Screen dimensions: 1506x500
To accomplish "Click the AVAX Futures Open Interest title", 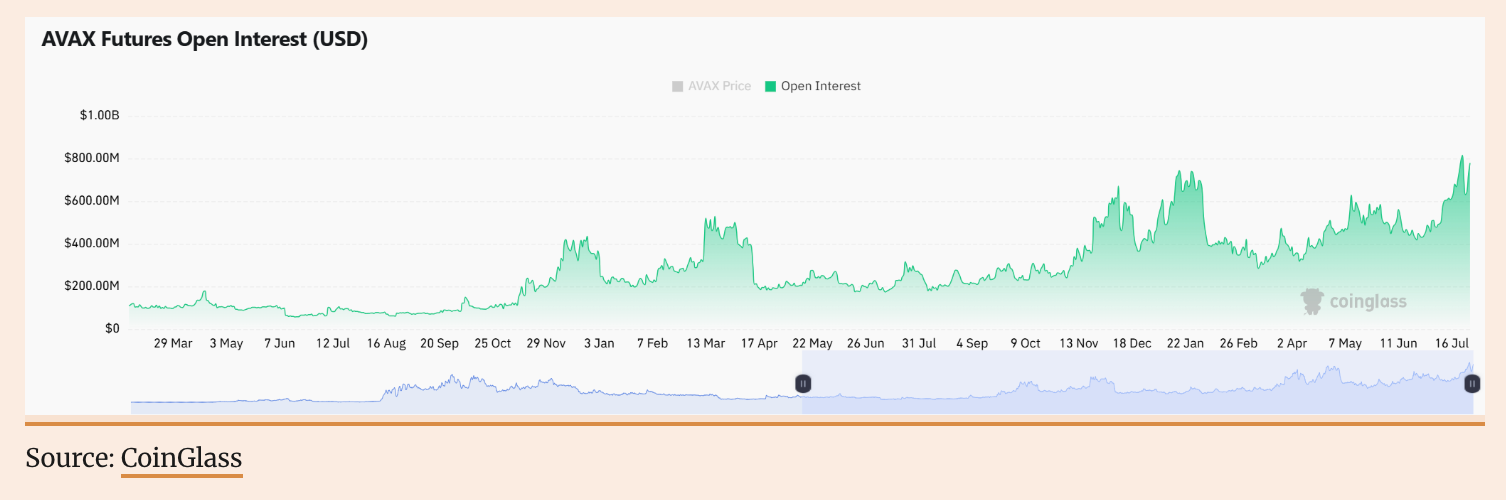I will pyautogui.click(x=204, y=40).
